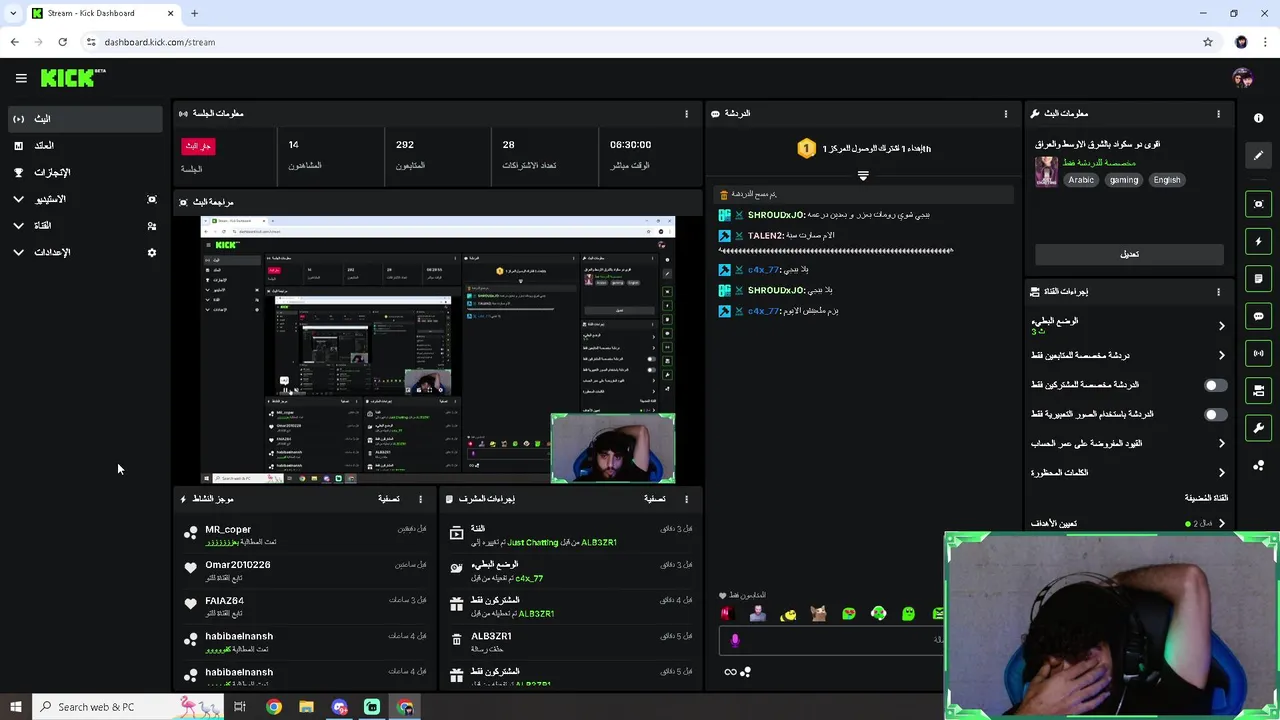Open the stream info panel three-dot menu
The height and width of the screenshot is (720, 1280).
point(1218,114)
